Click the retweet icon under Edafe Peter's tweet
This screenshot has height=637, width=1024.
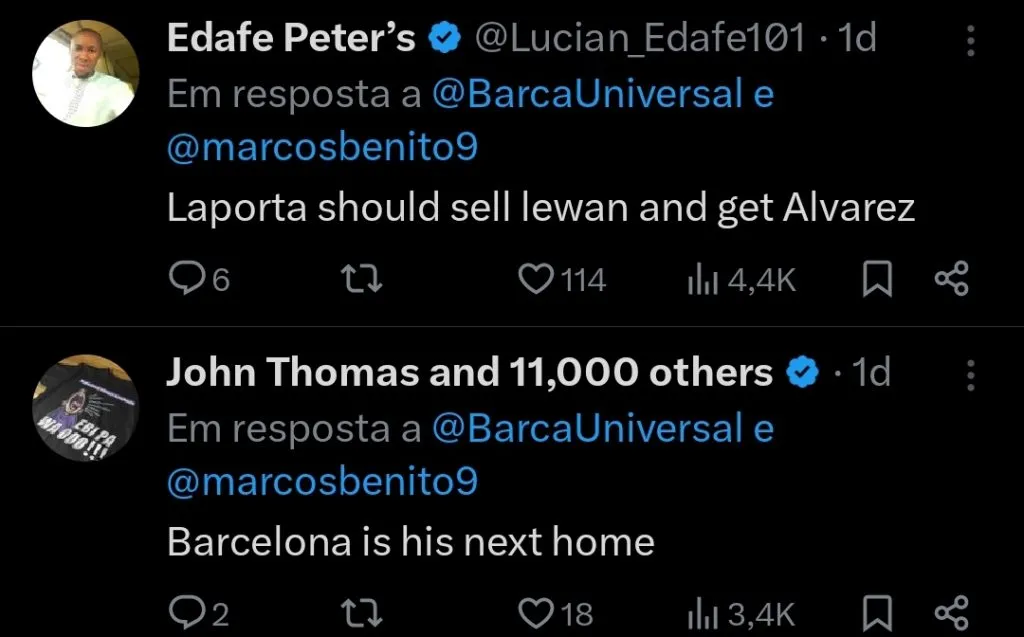[x=360, y=279]
